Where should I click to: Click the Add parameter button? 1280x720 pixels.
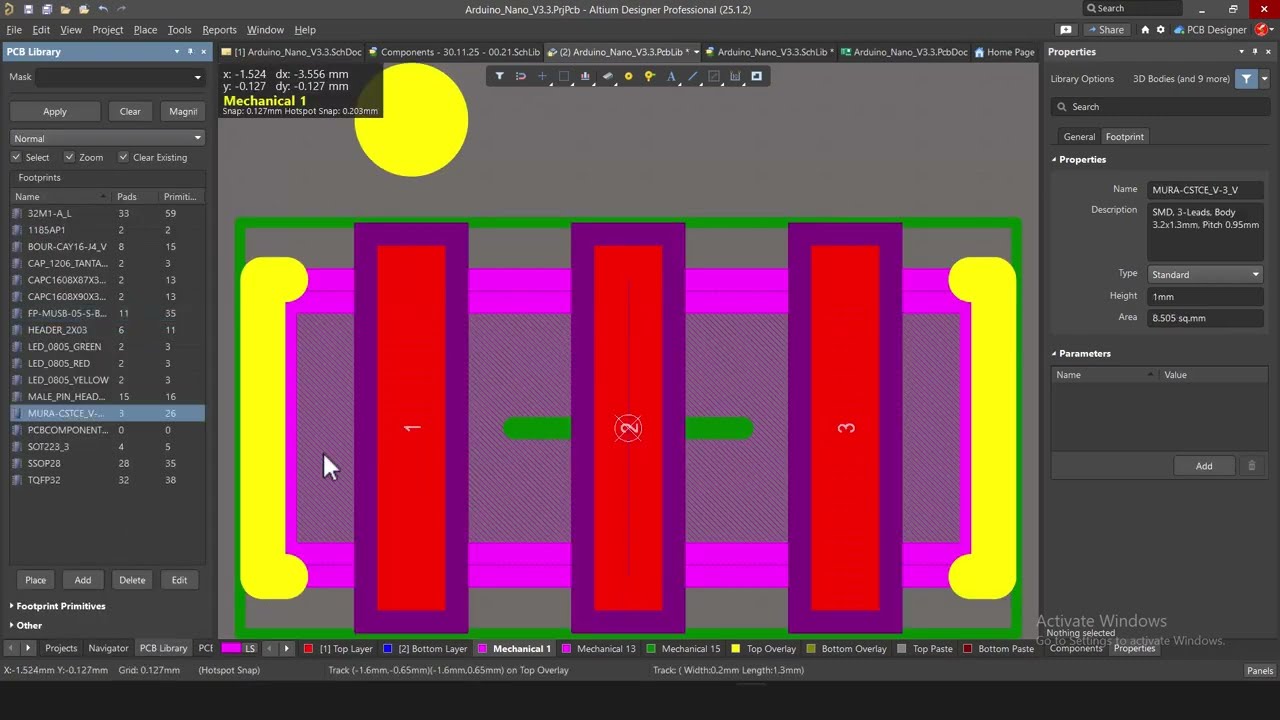click(x=1204, y=466)
